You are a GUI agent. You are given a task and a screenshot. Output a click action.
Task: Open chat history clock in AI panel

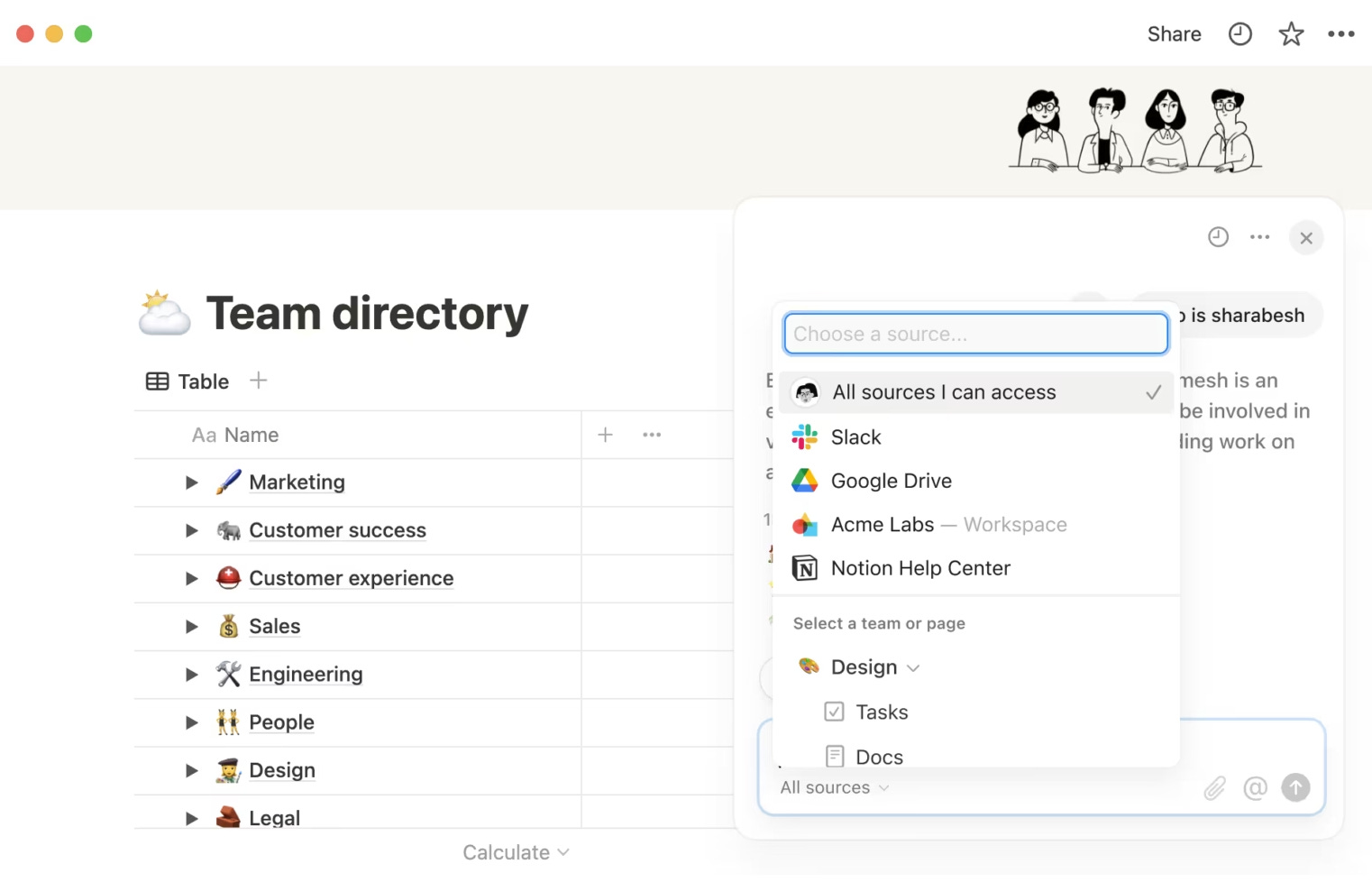(1218, 237)
